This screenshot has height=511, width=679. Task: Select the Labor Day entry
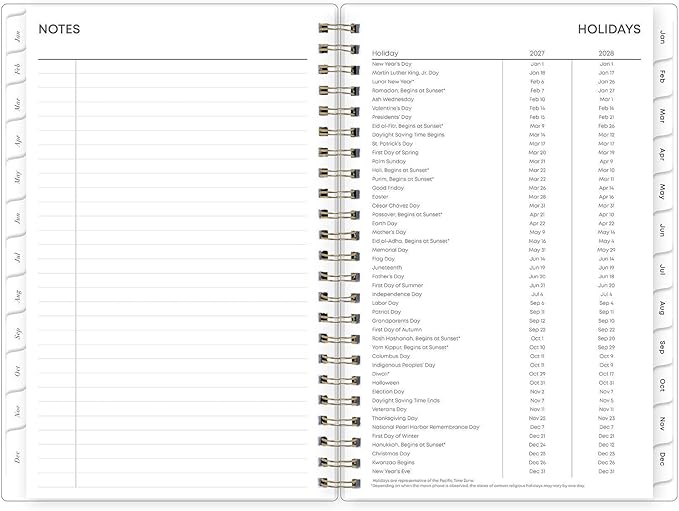click(385, 303)
